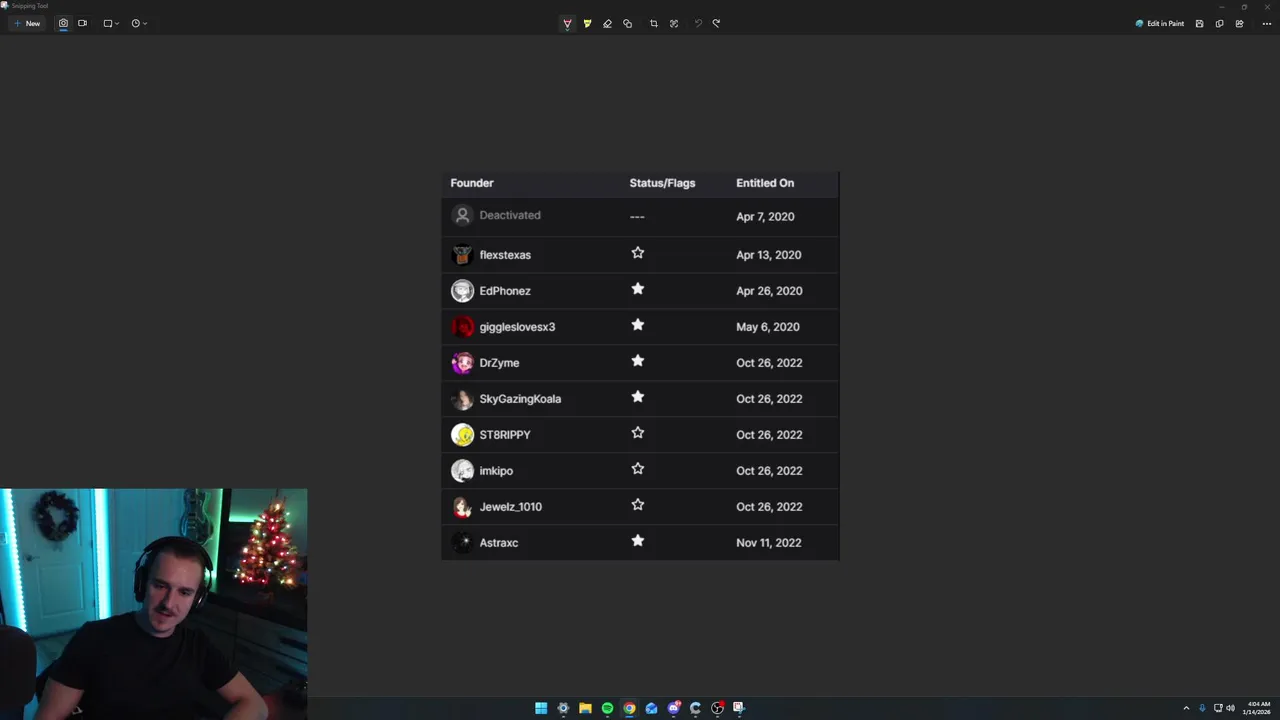This screenshot has height=720, width=1280.
Task: Select the username Astraxc
Action: [499, 543]
